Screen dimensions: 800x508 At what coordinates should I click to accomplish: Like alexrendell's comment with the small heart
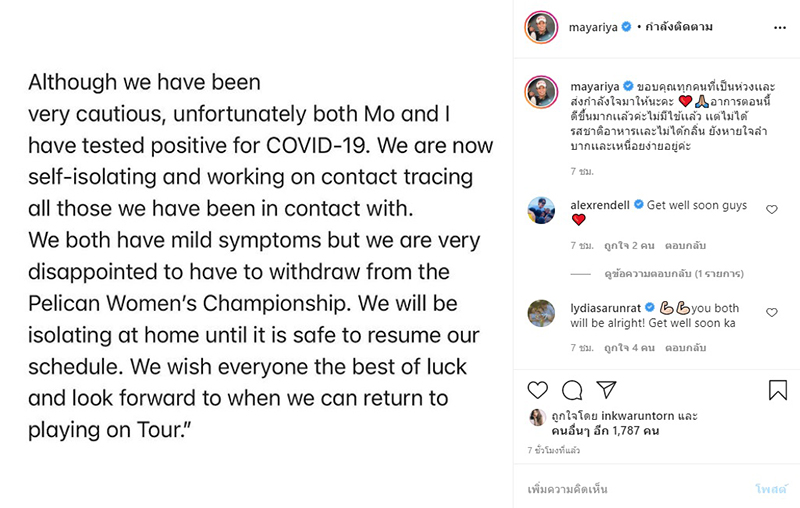click(771, 209)
